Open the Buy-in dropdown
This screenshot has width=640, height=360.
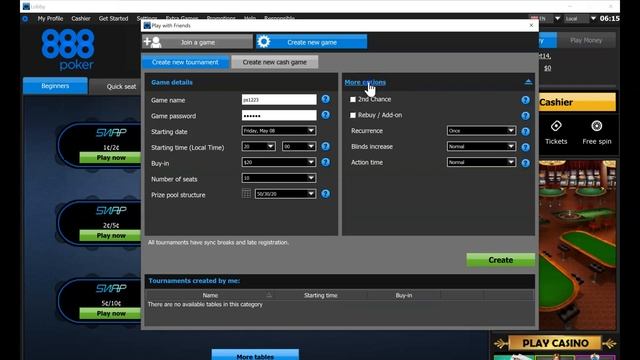pyautogui.click(x=279, y=162)
